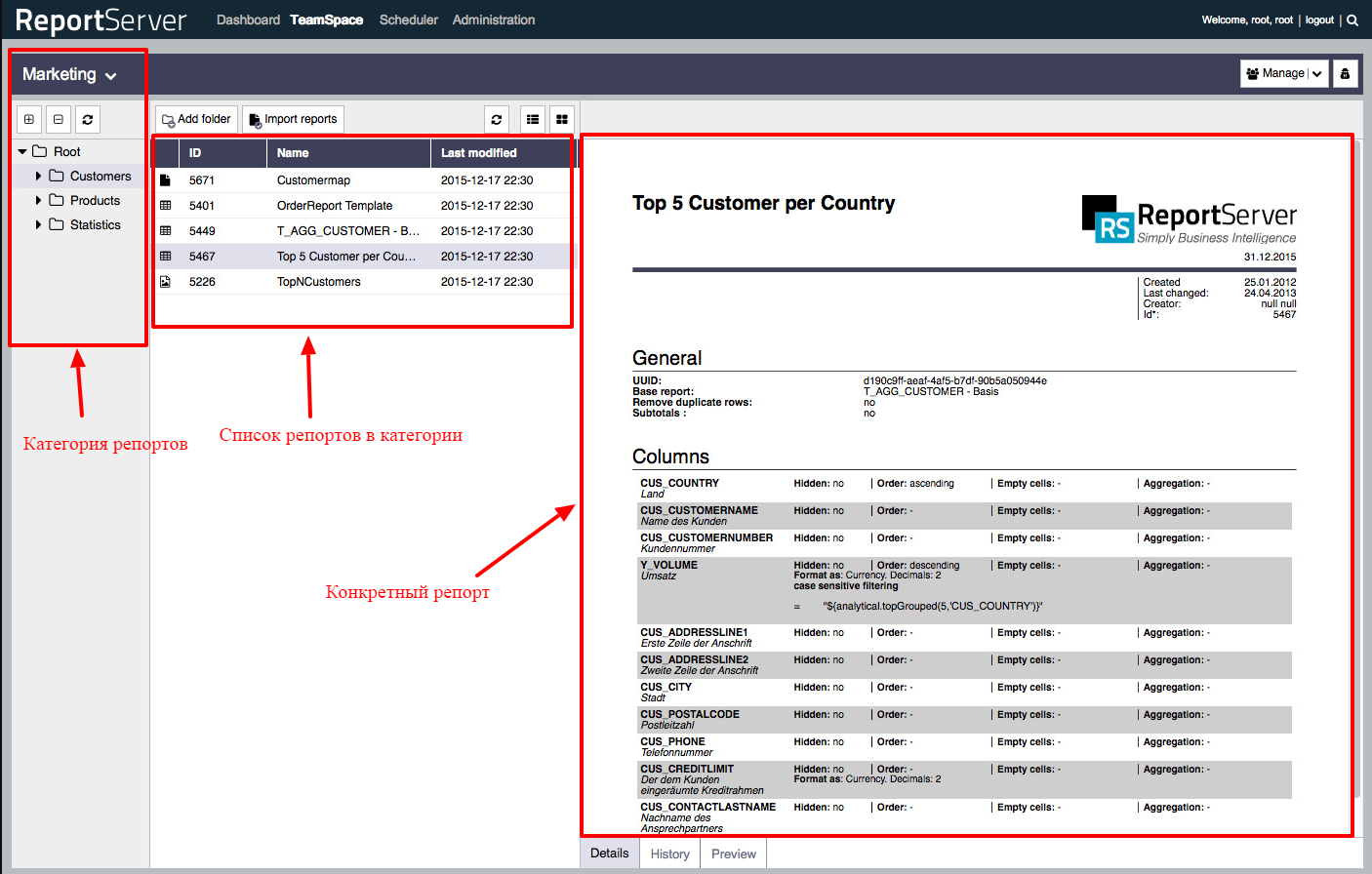1372x874 pixels.
Task: Refresh the reports list
Action: (497, 119)
